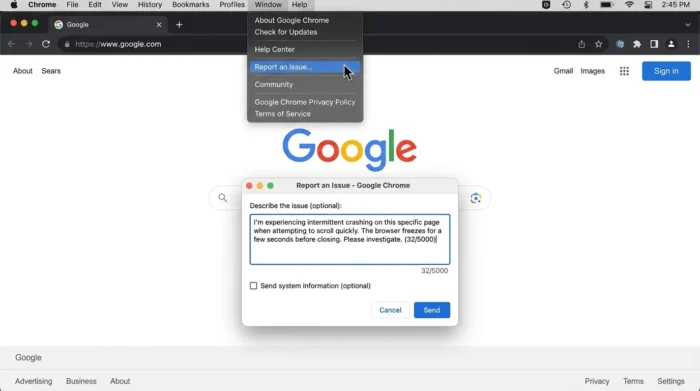Open the Chrome three-dot menu

[x=688, y=44]
